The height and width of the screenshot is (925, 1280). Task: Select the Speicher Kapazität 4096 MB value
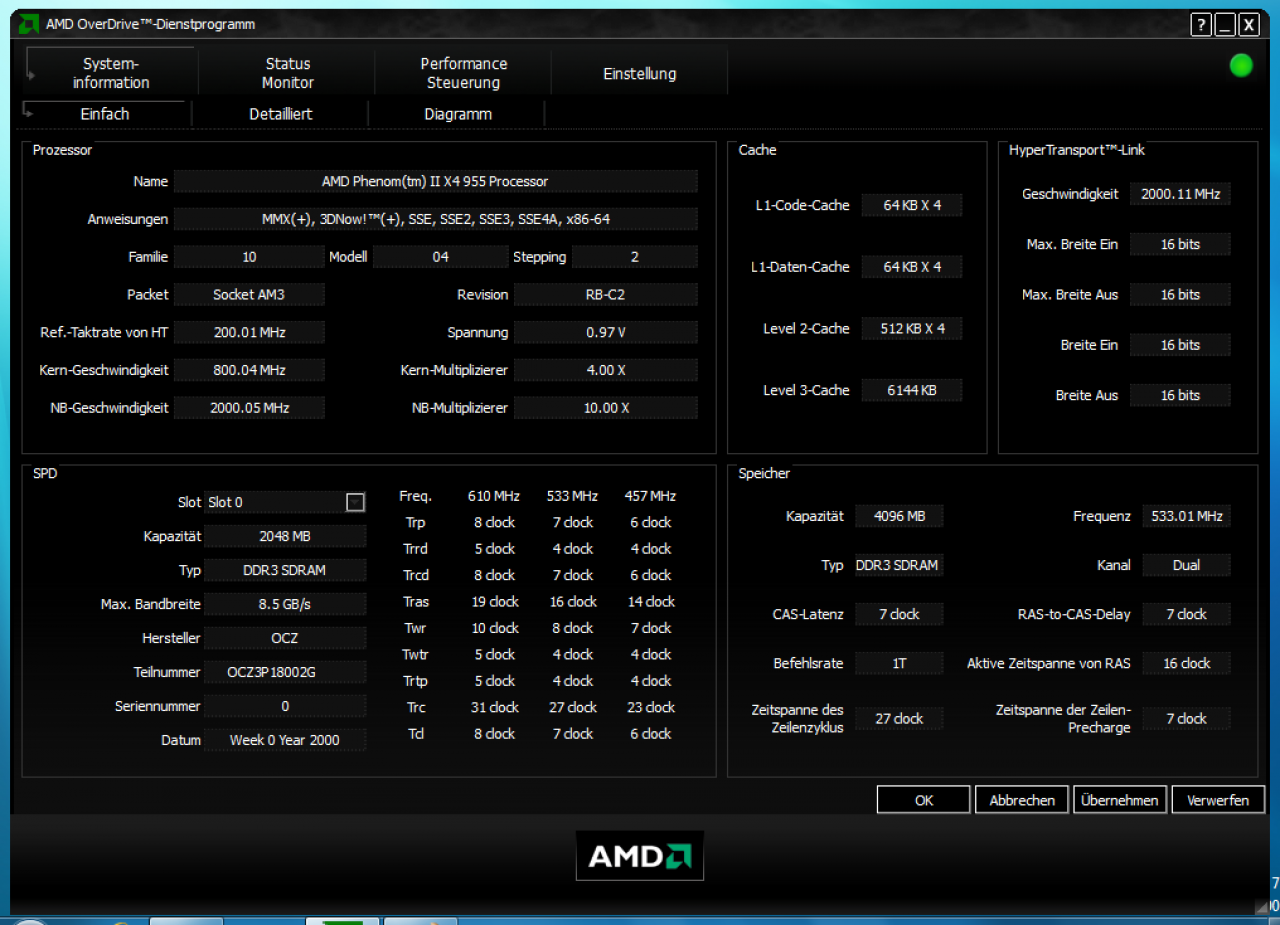(899, 516)
